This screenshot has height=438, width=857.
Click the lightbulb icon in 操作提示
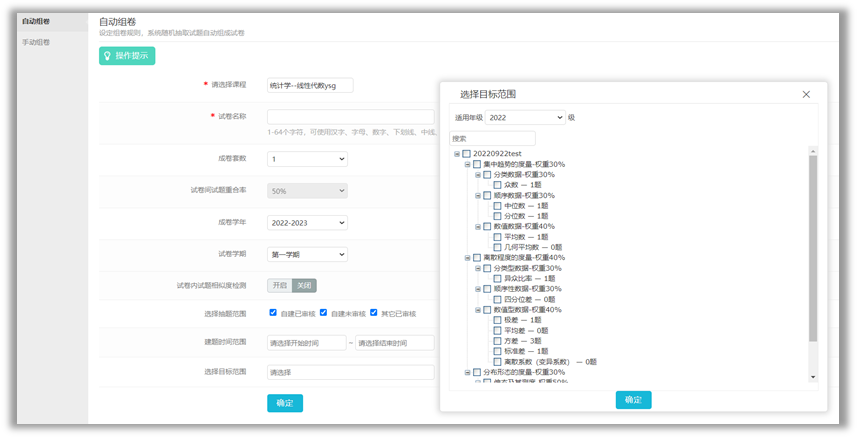(108, 56)
